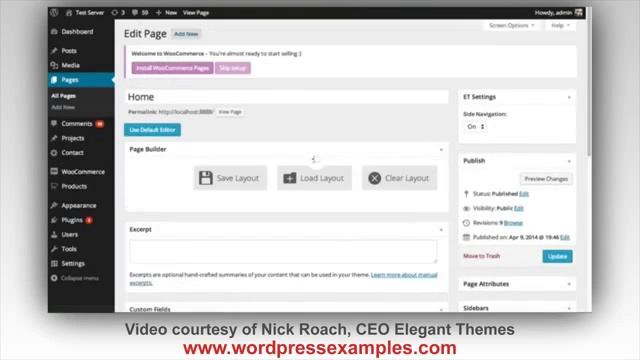640x360 pixels.
Task: Select All Pages submenu item
Action: coord(63,96)
